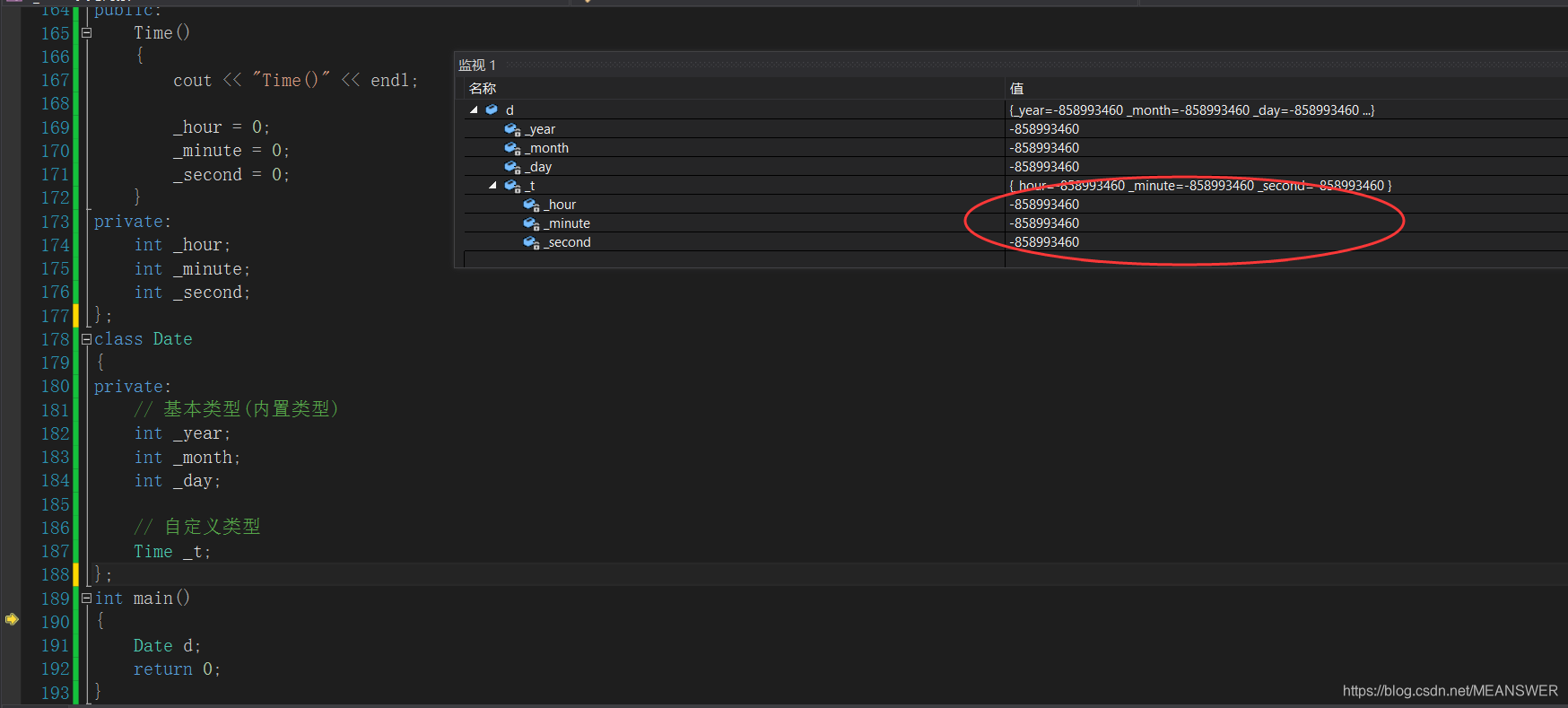Click the 'int _second;' declaration line
1568x708 pixels.
pos(192,293)
